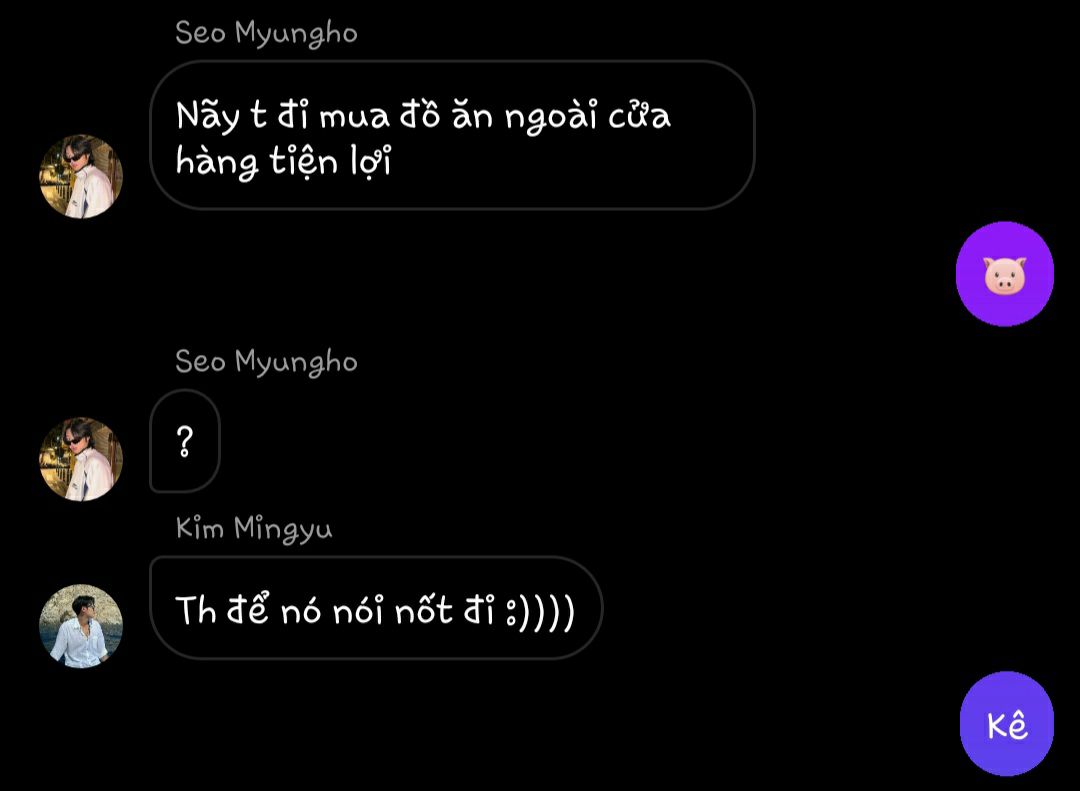Tap Seo Myungho's avatar next to the question mark
This screenshot has height=791, width=1080.
pyautogui.click(x=81, y=459)
